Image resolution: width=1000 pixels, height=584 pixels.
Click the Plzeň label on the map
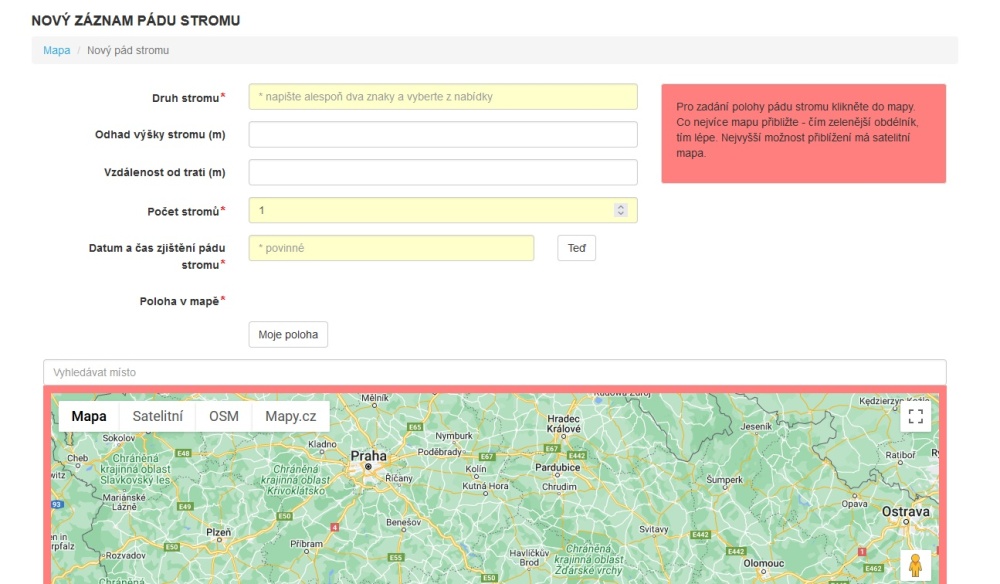[x=218, y=533]
